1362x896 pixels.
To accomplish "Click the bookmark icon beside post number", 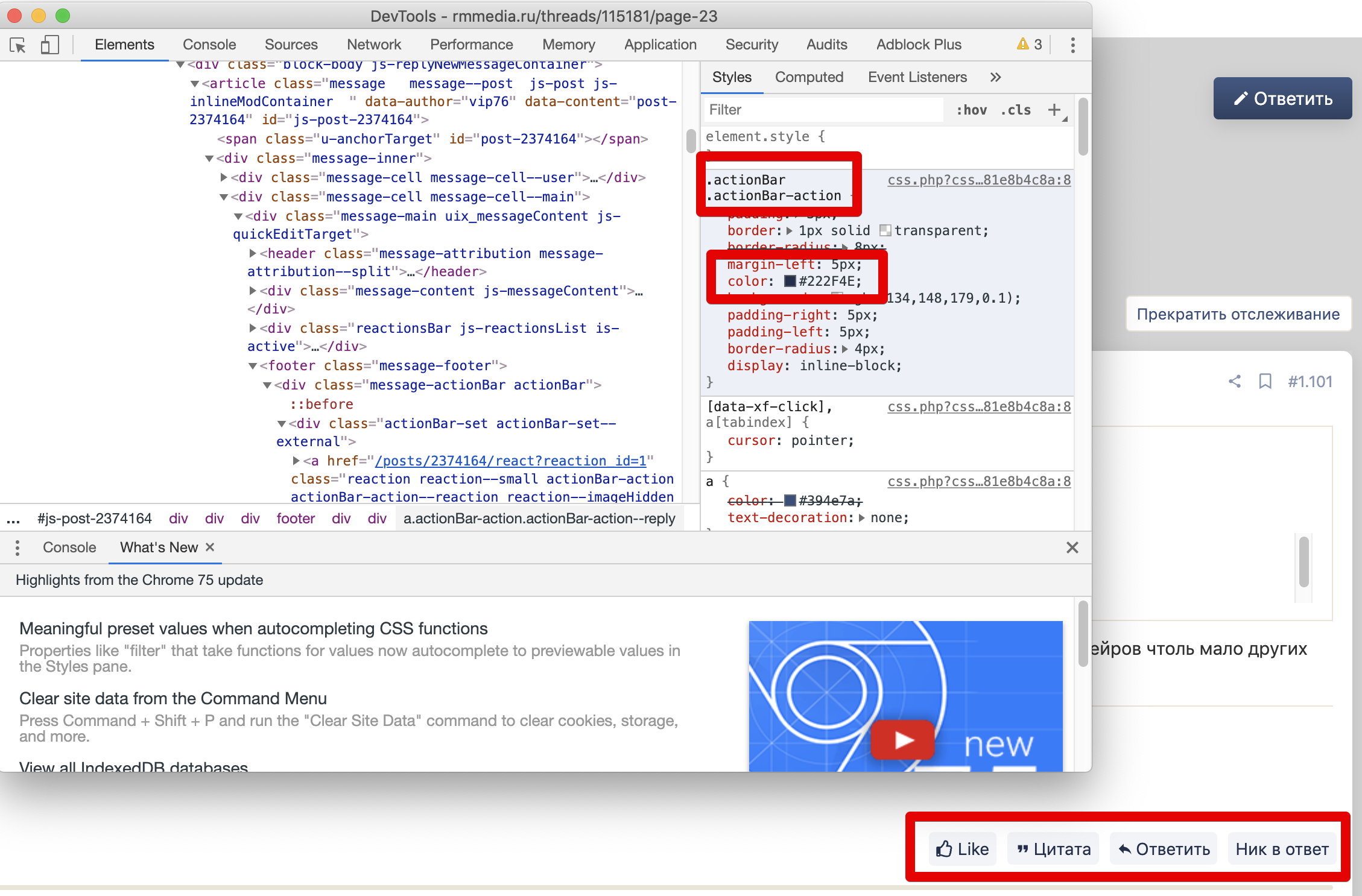I will pyautogui.click(x=1265, y=381).
